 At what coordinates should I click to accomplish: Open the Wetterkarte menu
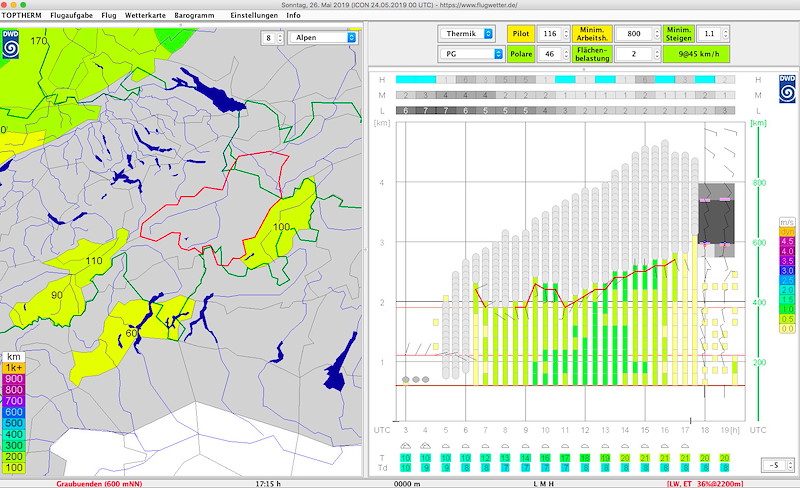pyautogui.click(x=145, y=15)
